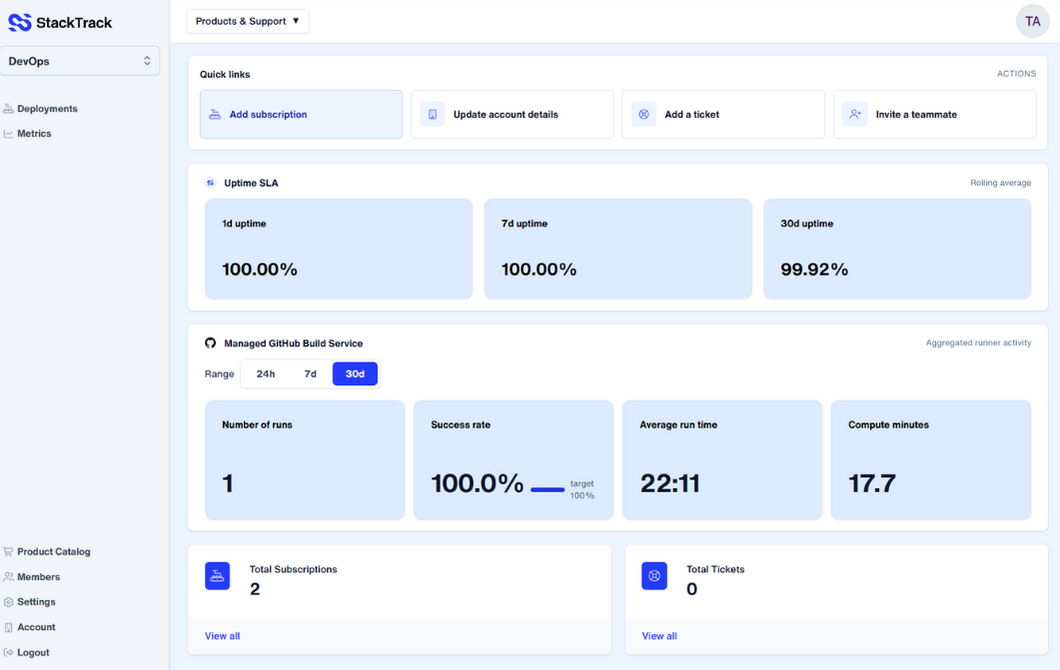The image size is (1060, 670).
Task: View all subscriptions
Action: click(222, 635)
